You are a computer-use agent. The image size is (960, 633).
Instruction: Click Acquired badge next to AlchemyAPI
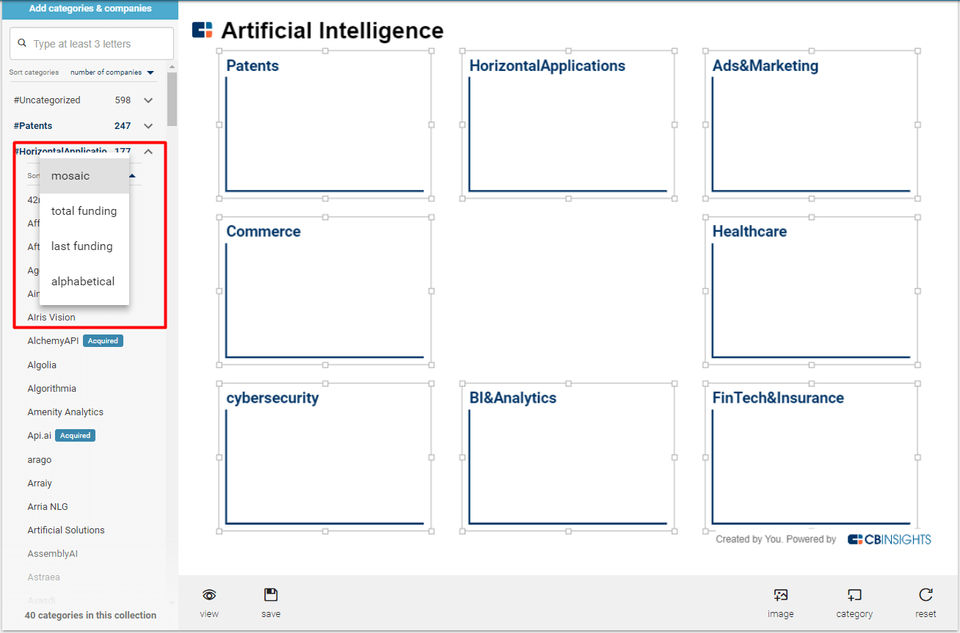(103, 341)
